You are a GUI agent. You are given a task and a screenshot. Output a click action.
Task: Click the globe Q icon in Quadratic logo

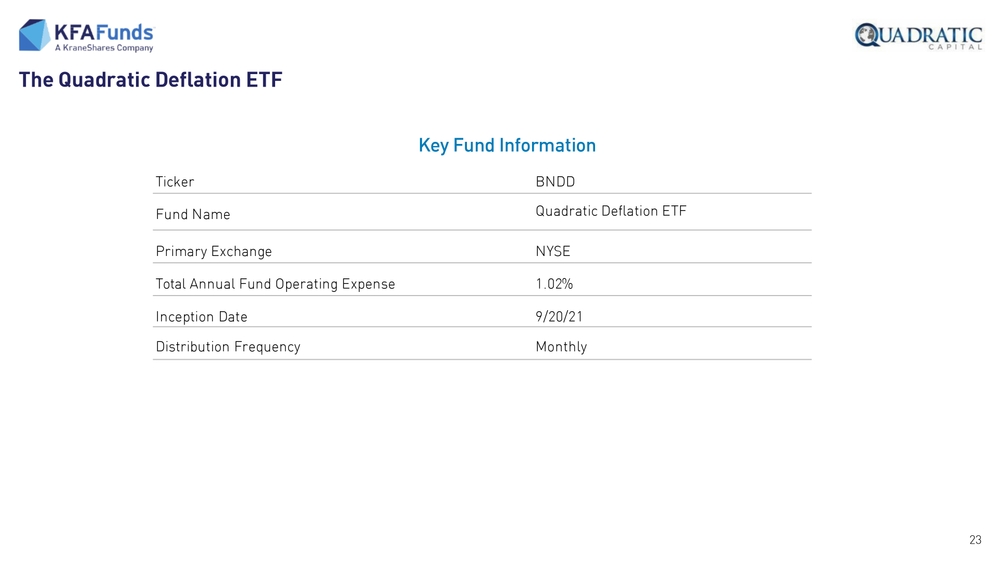866,35
